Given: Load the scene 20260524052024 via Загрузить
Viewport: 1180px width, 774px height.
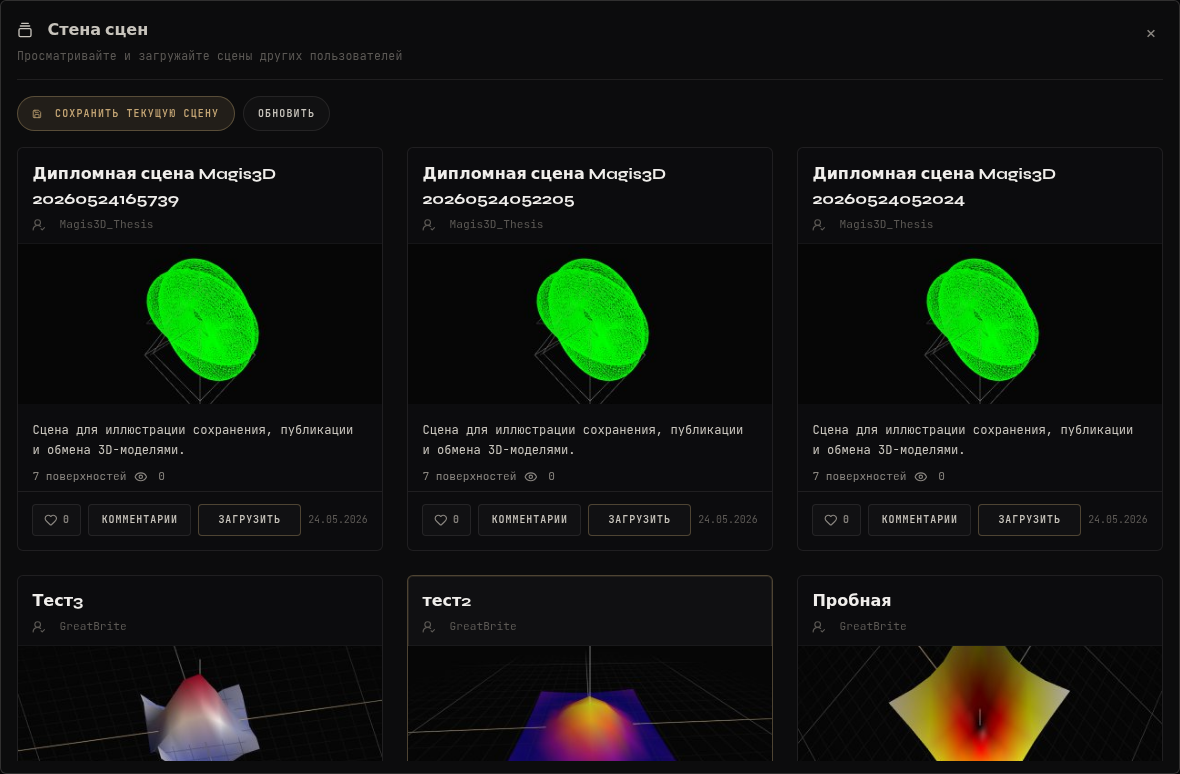Looking at the screenshot, I should point(1029,520).
